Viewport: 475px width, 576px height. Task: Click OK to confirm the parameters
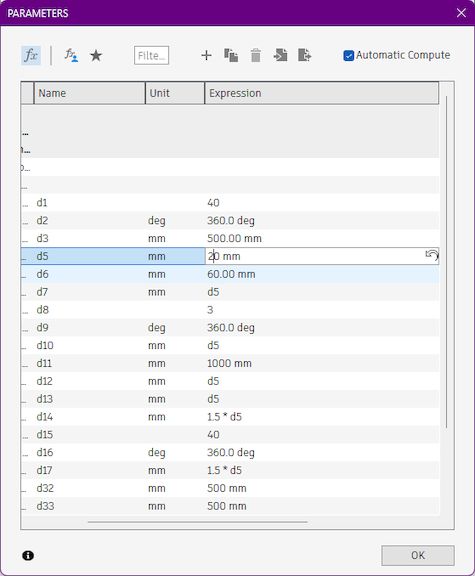coord(418,555)
